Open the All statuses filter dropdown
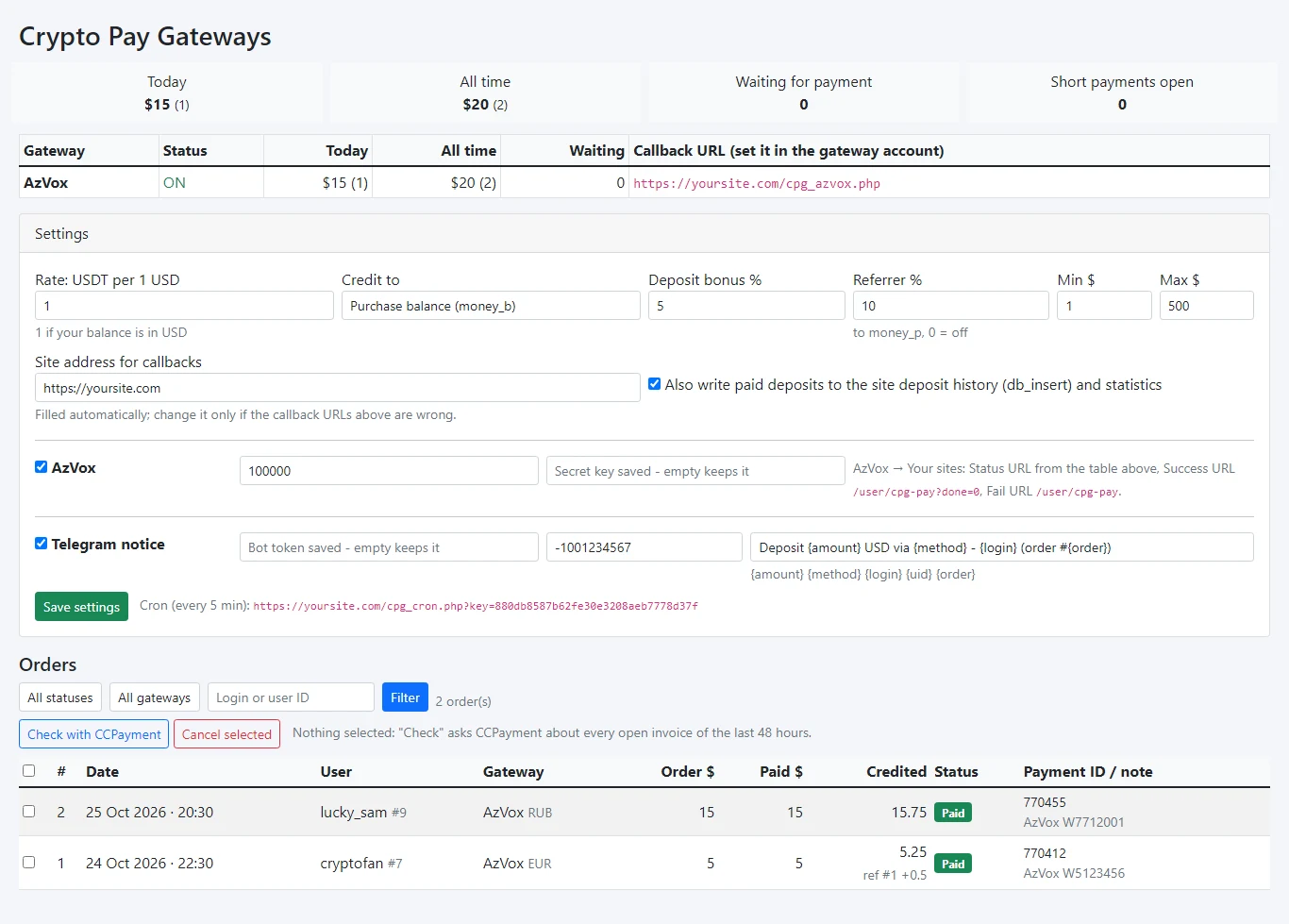 coord(60,697)
